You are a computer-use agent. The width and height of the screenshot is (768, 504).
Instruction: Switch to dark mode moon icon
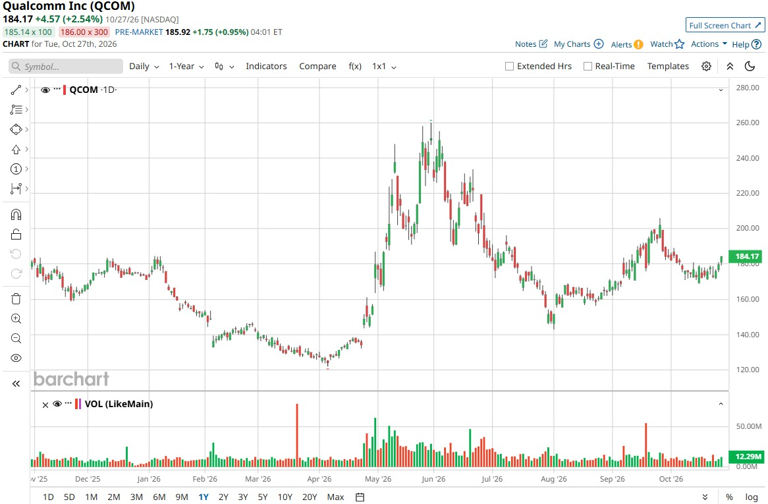(749, 66)
